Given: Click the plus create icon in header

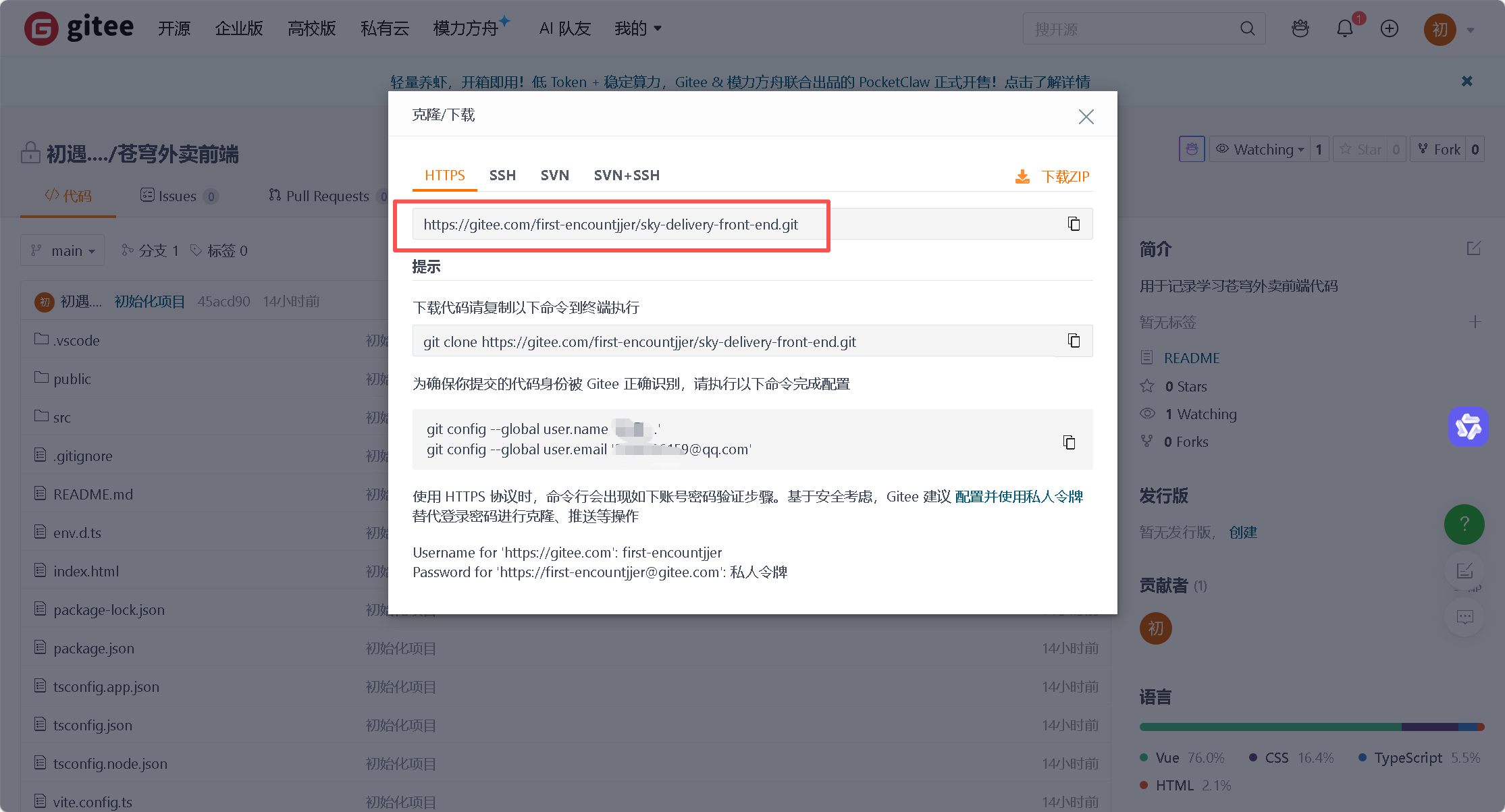Looking at the screenshot, I should (1390, 28).
